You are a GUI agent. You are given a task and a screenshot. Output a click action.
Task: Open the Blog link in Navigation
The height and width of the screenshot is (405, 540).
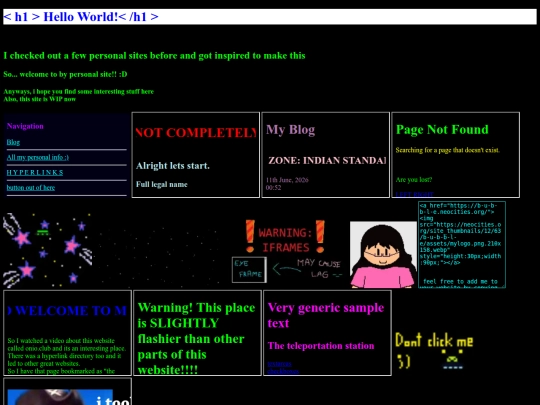coord(13,142)
